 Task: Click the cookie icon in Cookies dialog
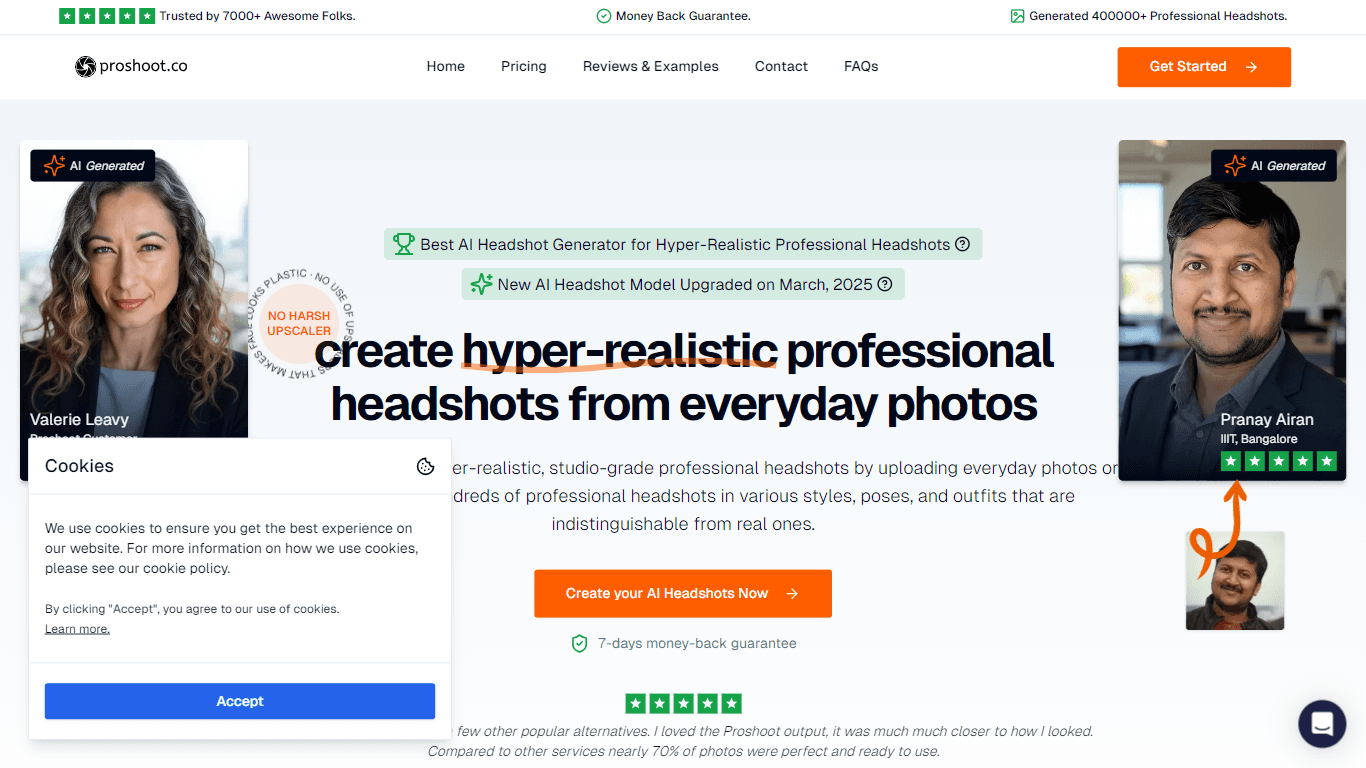coord(425,466)
